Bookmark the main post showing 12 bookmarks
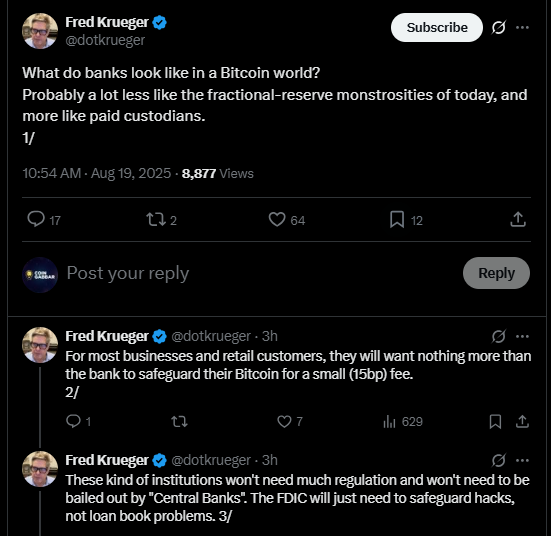Viewport: 551px width, 536px height. click(x=397, y=220)
